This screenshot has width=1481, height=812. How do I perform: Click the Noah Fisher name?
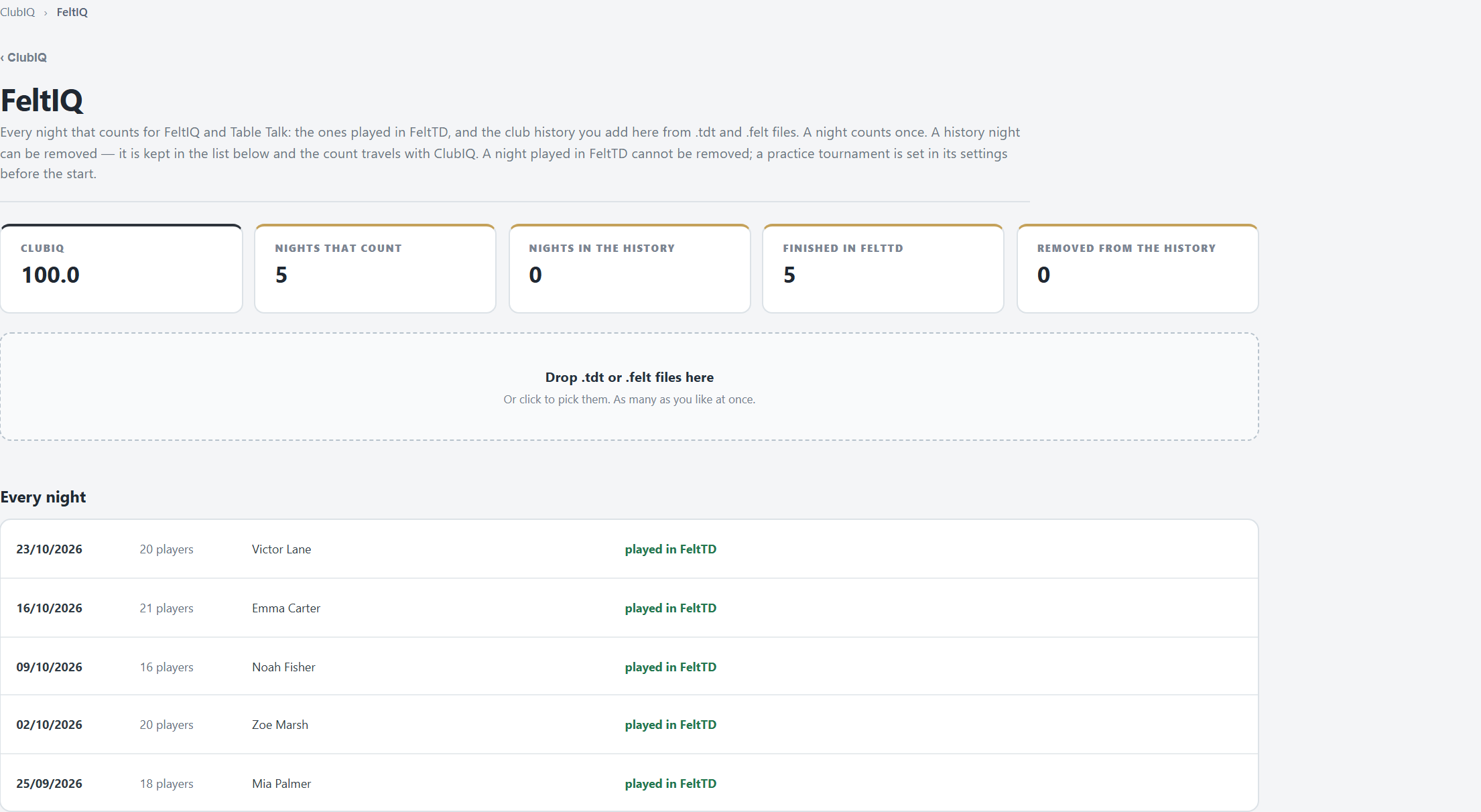pyautogui.click(x=283, y=667)
